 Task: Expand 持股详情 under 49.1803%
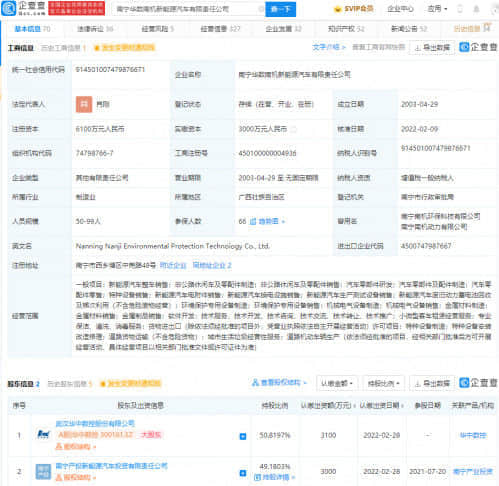point(274,477)
